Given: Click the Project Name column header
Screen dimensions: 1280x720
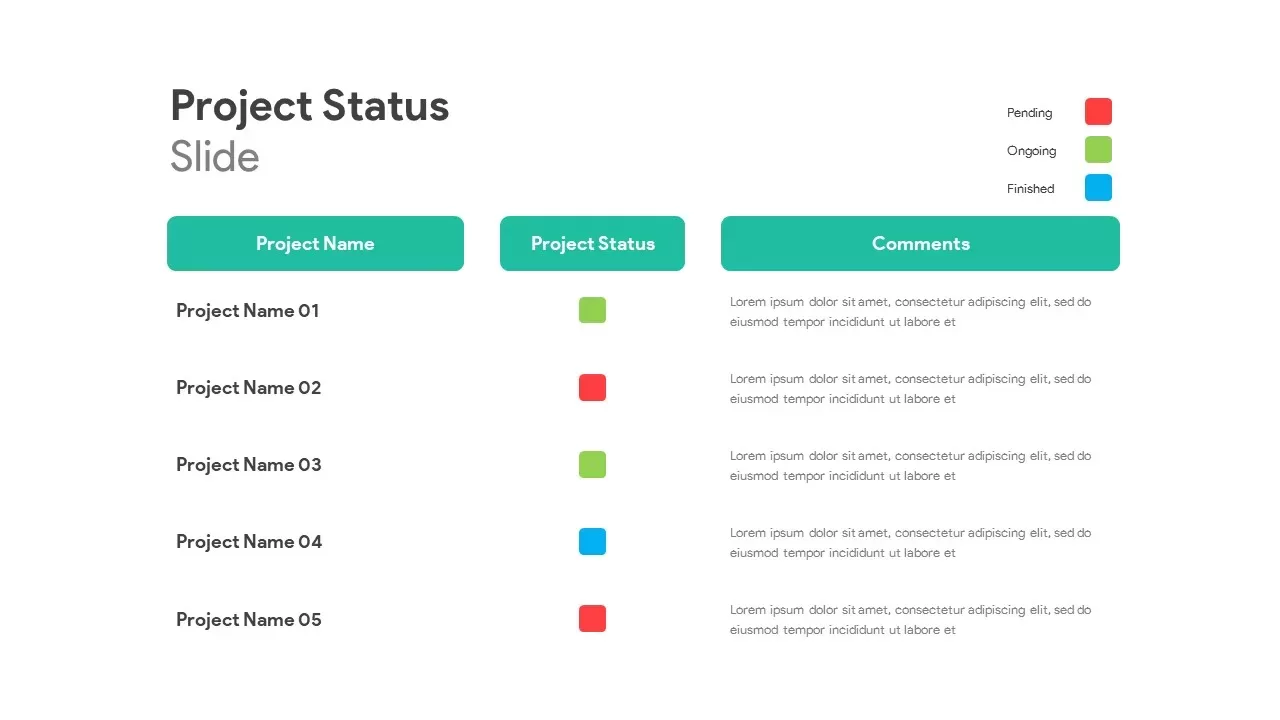Looking at the screenshot, I should point(315,244).
